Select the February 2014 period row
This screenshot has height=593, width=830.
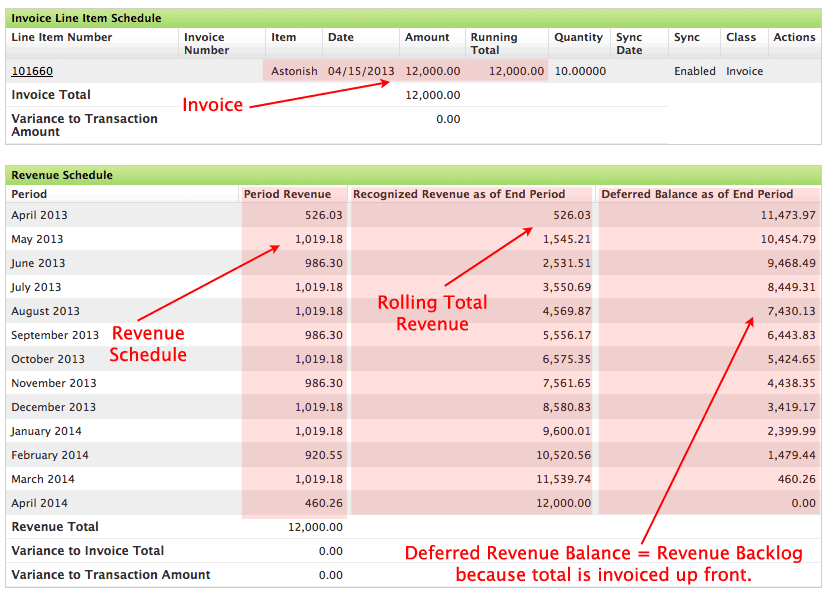(x=413, y=455)
